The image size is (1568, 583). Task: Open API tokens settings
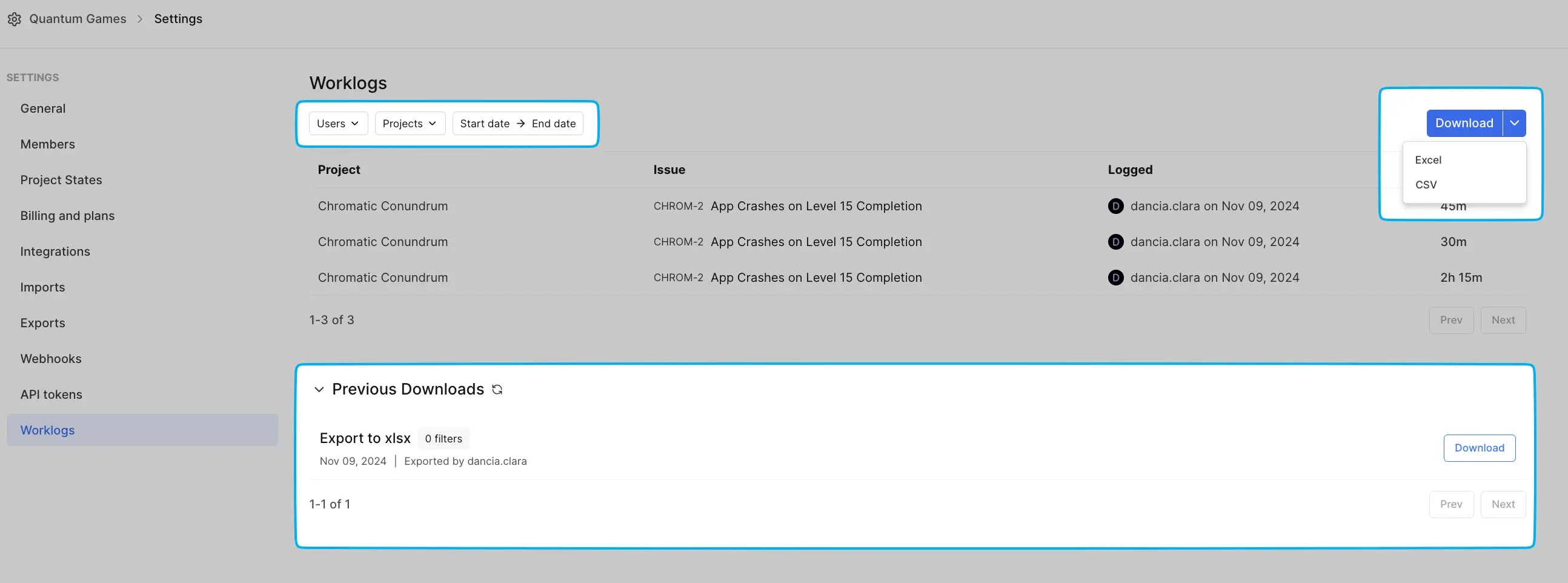click(x=51, y=394)
